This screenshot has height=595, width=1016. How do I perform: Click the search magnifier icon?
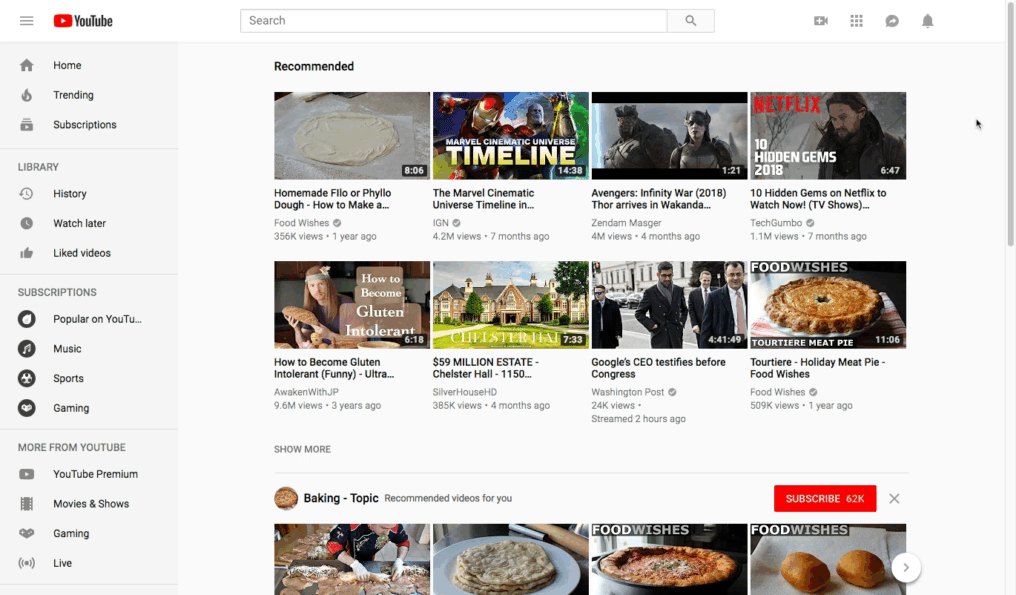691,20
